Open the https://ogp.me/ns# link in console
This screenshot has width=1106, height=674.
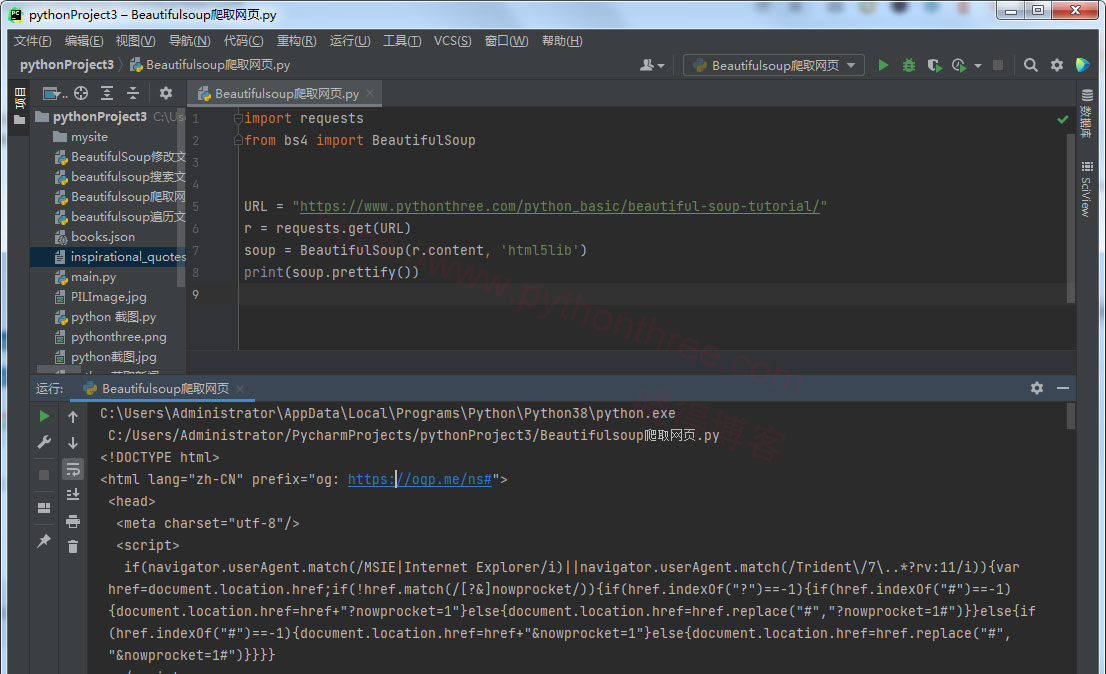tap(419, 479)
